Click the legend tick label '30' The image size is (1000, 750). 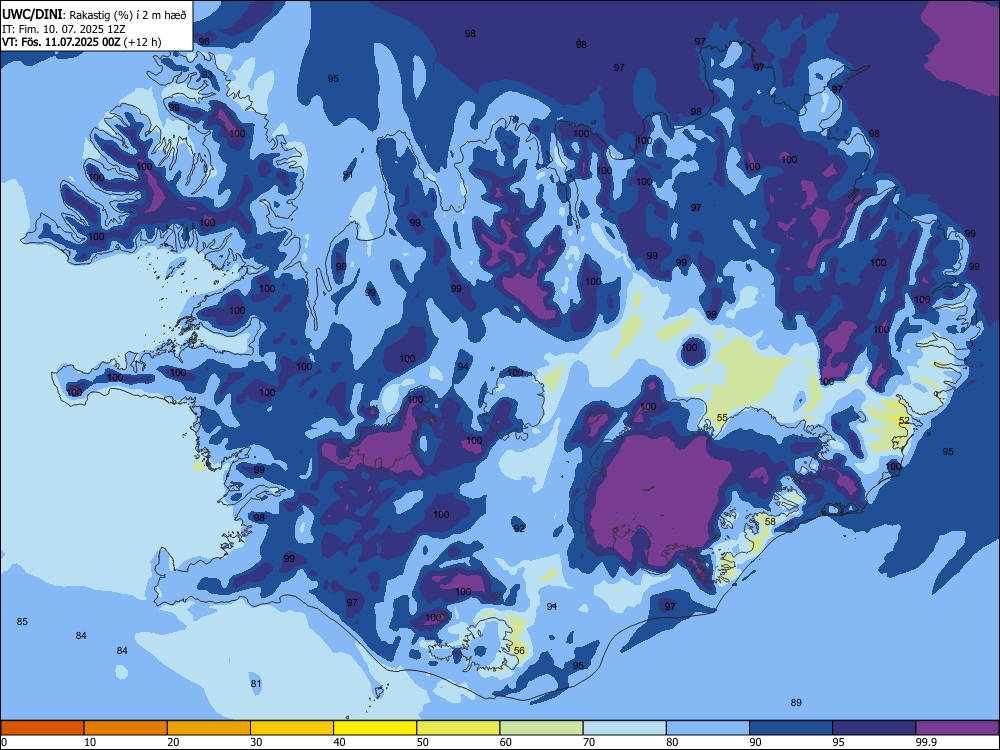click(256, 742)
